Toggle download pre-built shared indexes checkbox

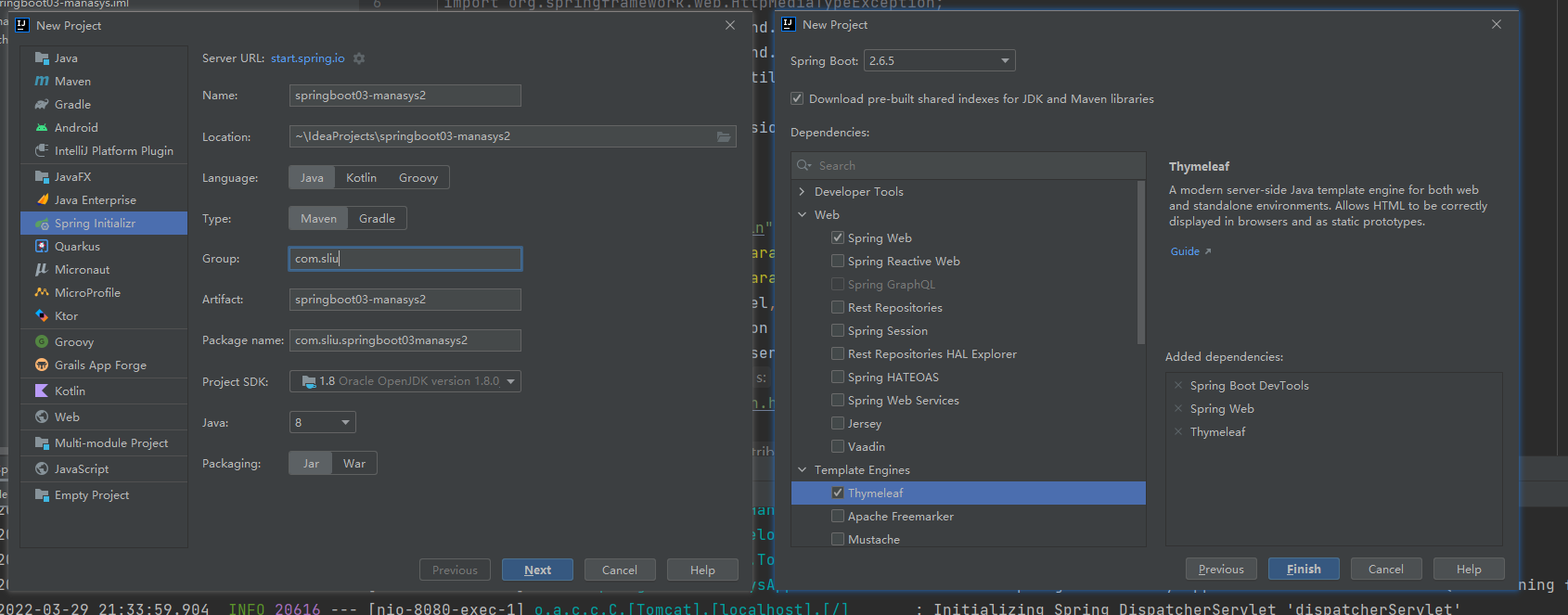[797, 98]
